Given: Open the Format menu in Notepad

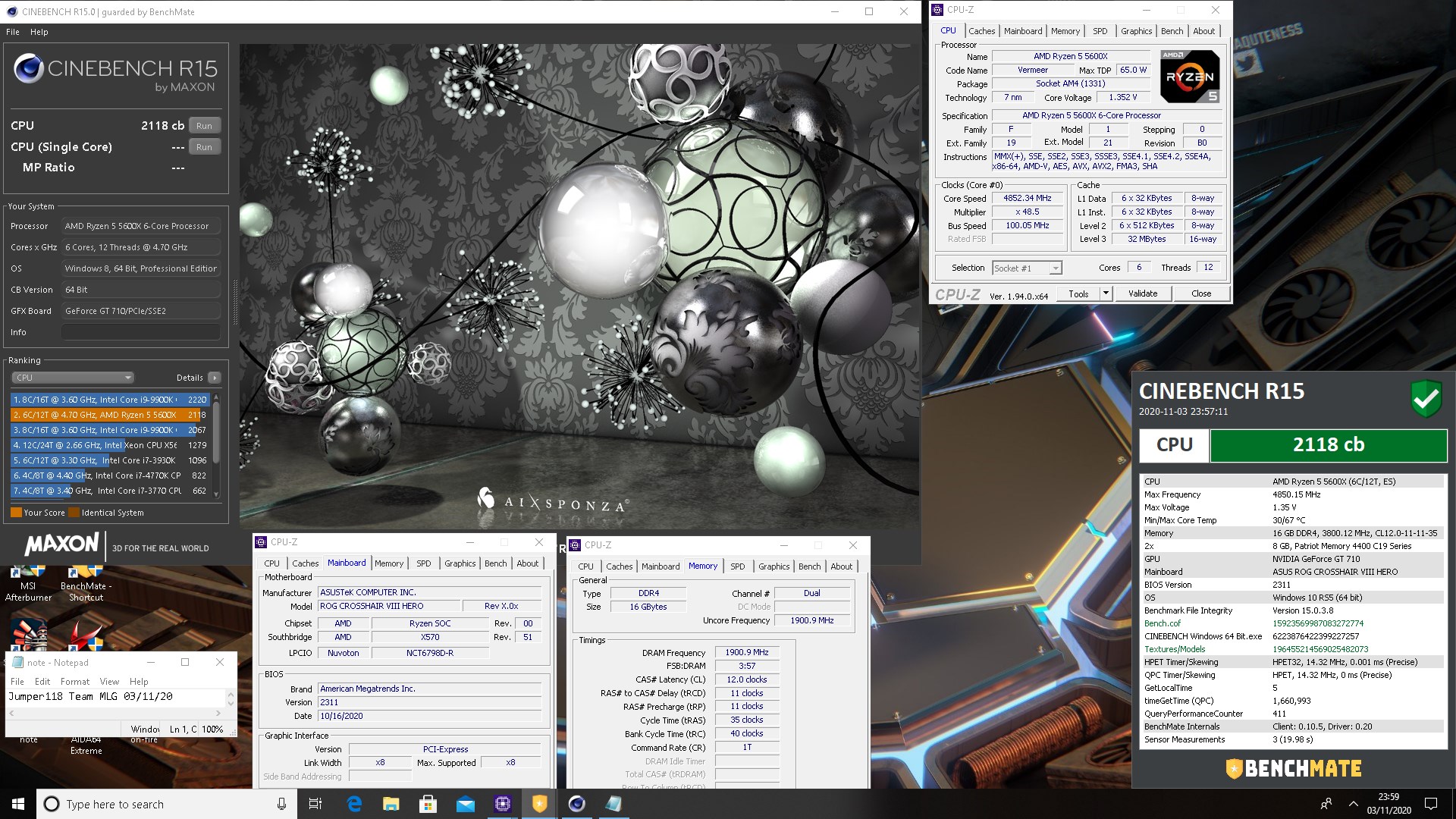Looking at the screenshot, I should pyautogui.click(x=75, y=682).
